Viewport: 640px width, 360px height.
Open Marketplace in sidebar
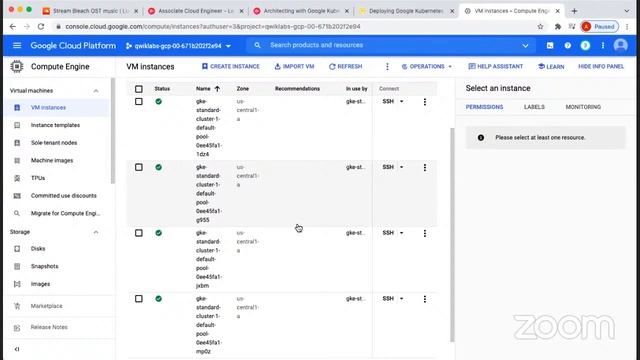(x=47, y=306)
